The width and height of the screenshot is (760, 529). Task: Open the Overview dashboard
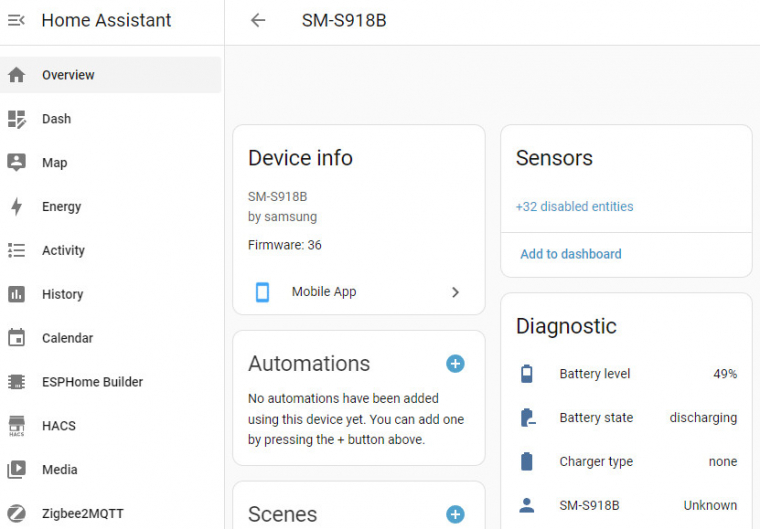[68, 75]
